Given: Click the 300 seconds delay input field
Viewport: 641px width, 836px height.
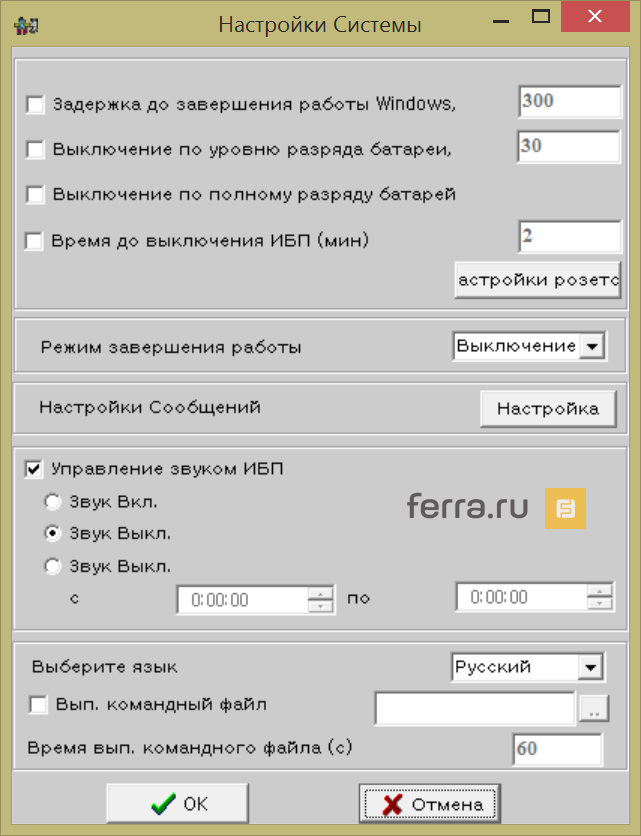Looking at the screenshot, I should pos(568,101).
